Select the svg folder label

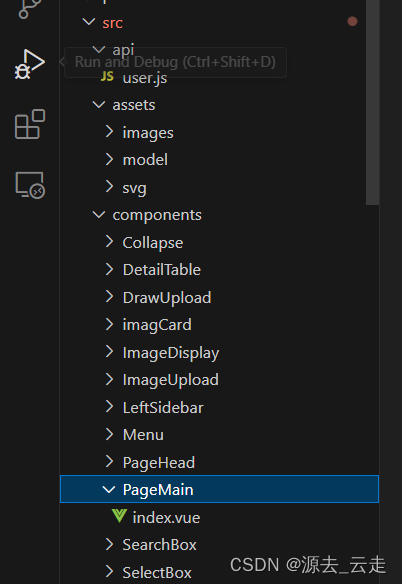click(134, 188)
